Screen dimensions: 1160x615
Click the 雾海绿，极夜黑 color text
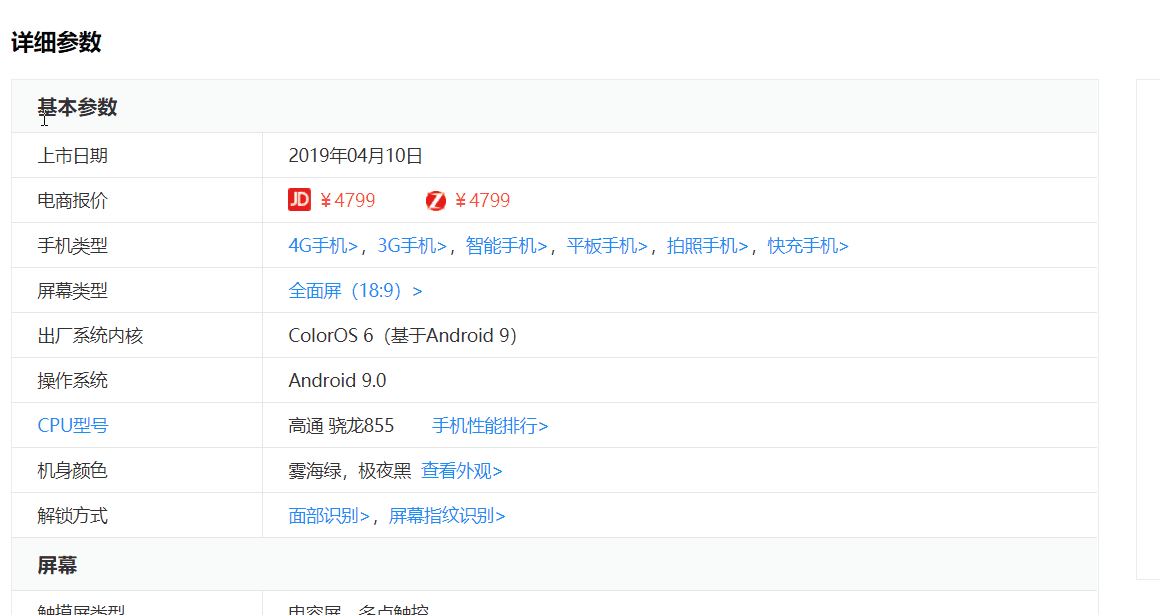(x=349, y=471)
